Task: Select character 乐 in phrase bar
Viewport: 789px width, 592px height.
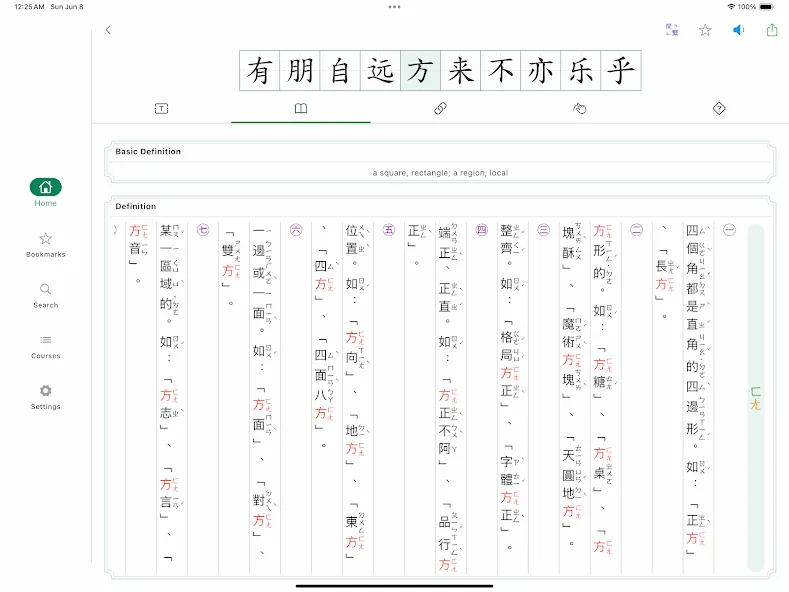Action: click(581, 70)
